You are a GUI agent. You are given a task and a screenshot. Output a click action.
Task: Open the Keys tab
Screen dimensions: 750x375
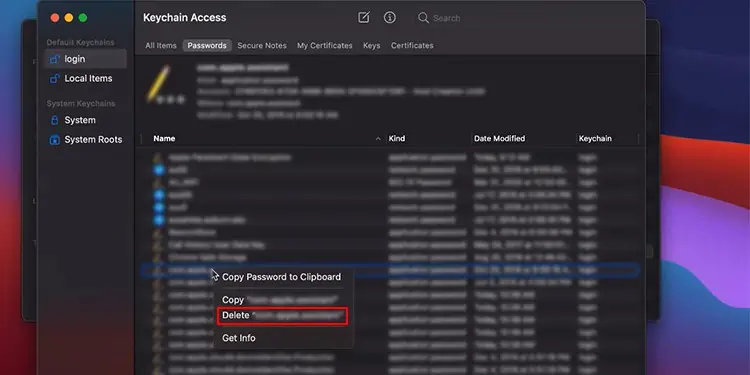371,45
